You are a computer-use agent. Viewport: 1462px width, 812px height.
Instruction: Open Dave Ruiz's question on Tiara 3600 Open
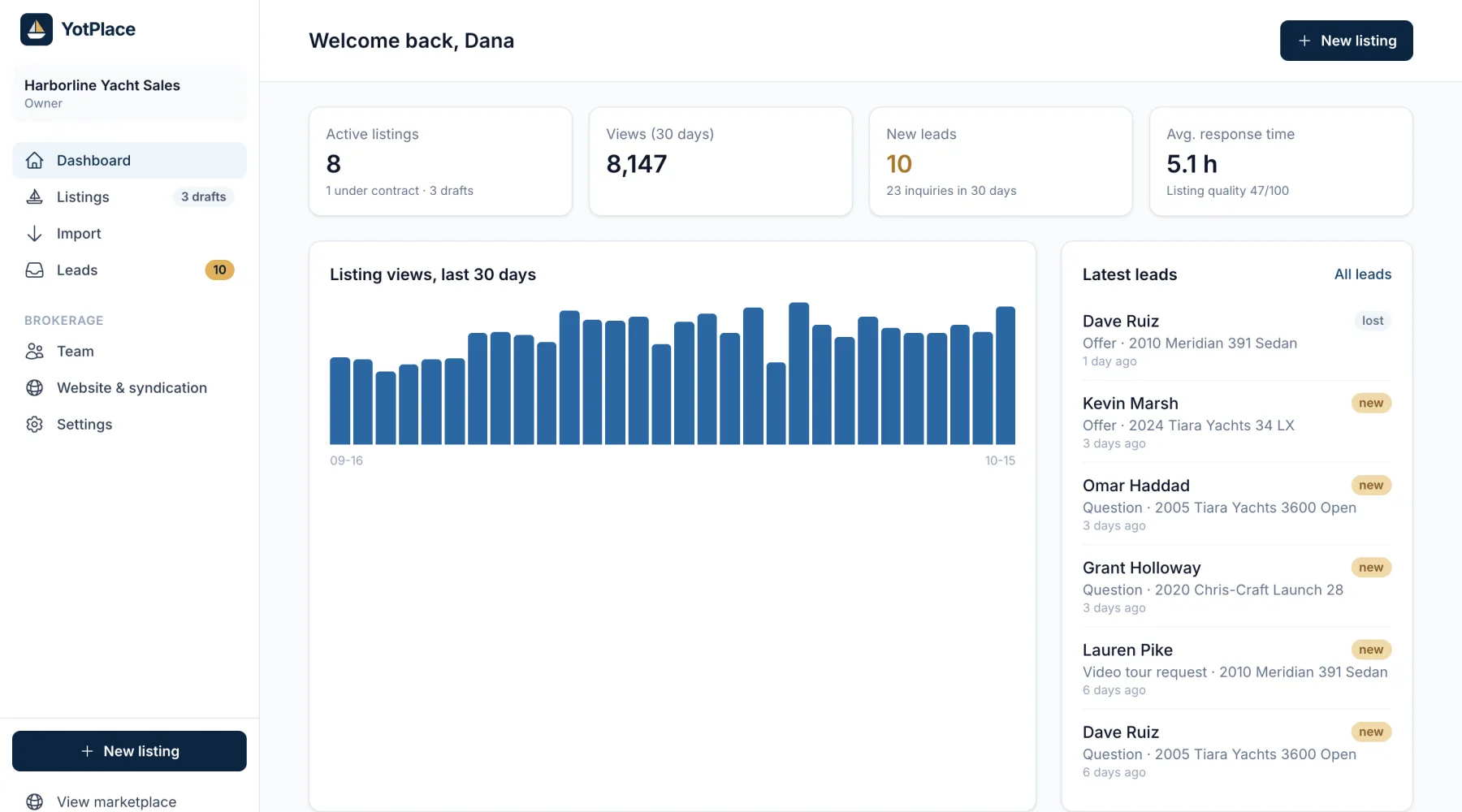1237,751
